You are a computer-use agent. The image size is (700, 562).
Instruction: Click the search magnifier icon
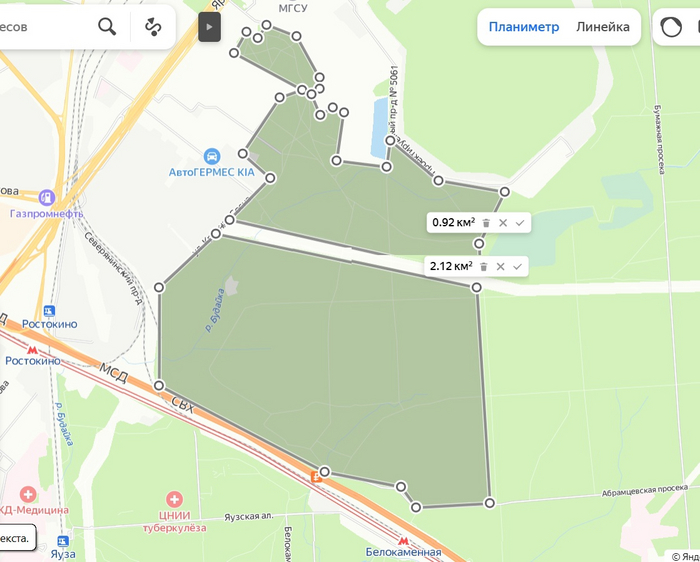click(107, 27)
